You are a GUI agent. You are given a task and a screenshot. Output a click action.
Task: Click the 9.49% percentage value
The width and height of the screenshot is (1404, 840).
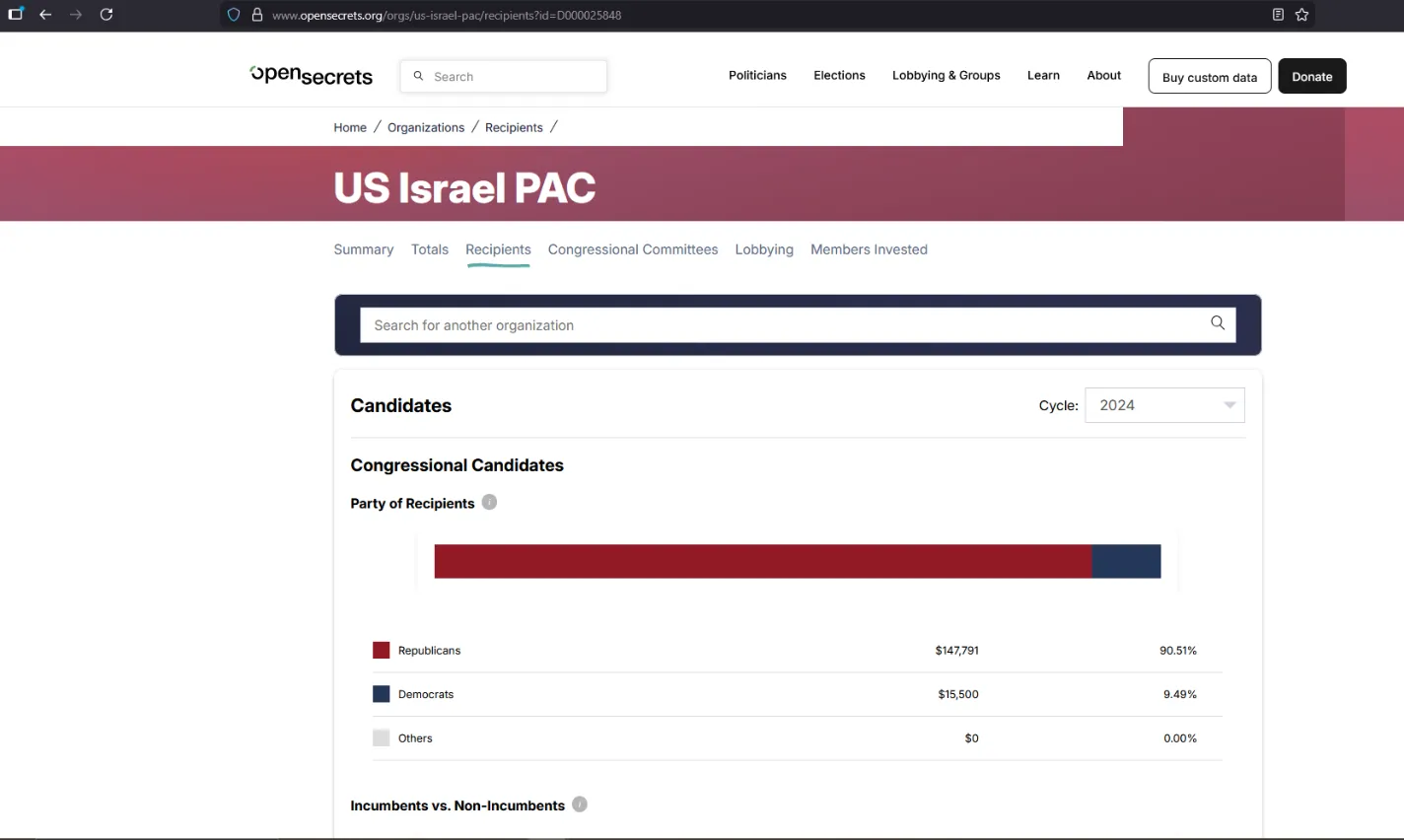tap(1180, 694)
